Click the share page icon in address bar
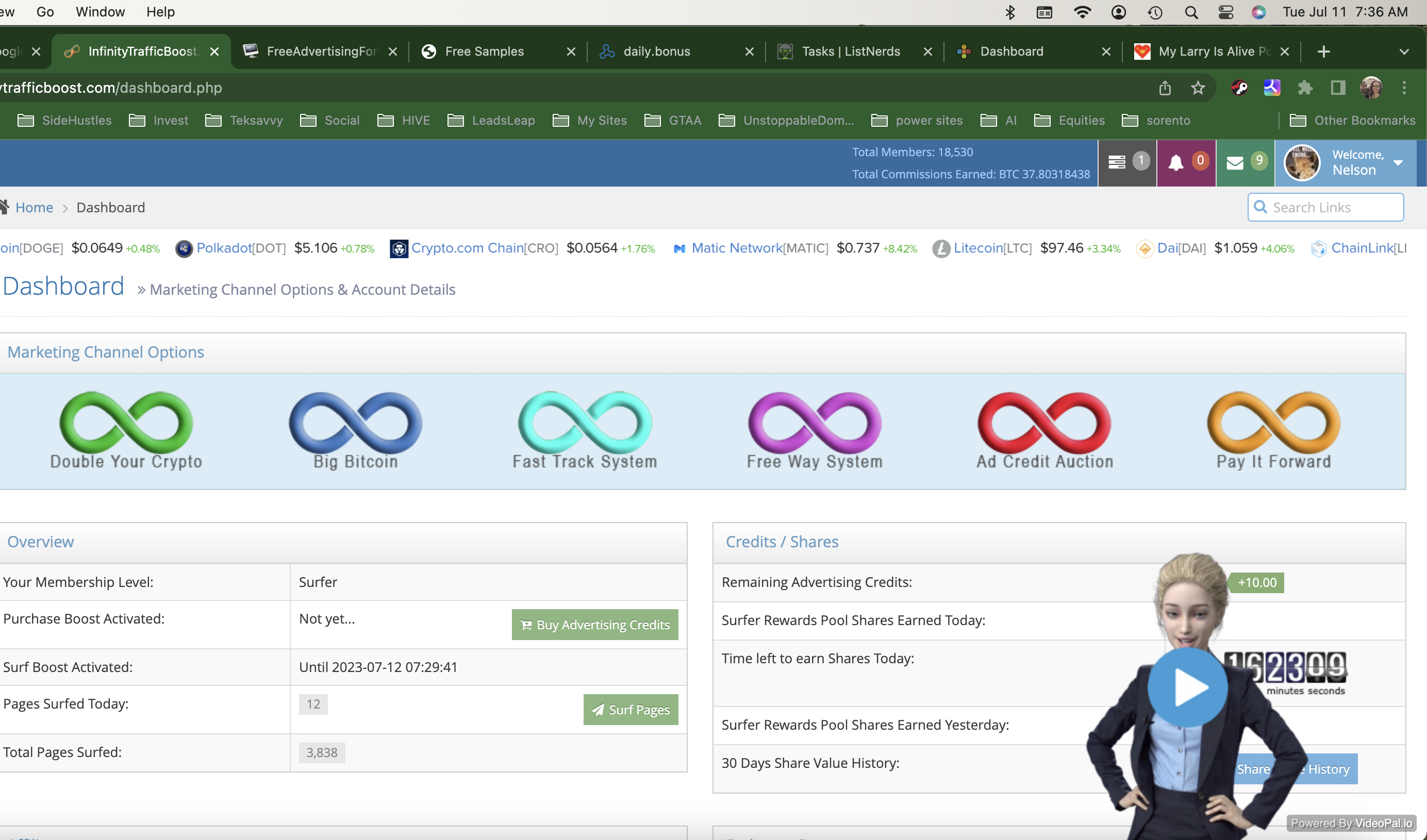The width and height of the screenshot is (1427, 840). (x=1165, y=88)
